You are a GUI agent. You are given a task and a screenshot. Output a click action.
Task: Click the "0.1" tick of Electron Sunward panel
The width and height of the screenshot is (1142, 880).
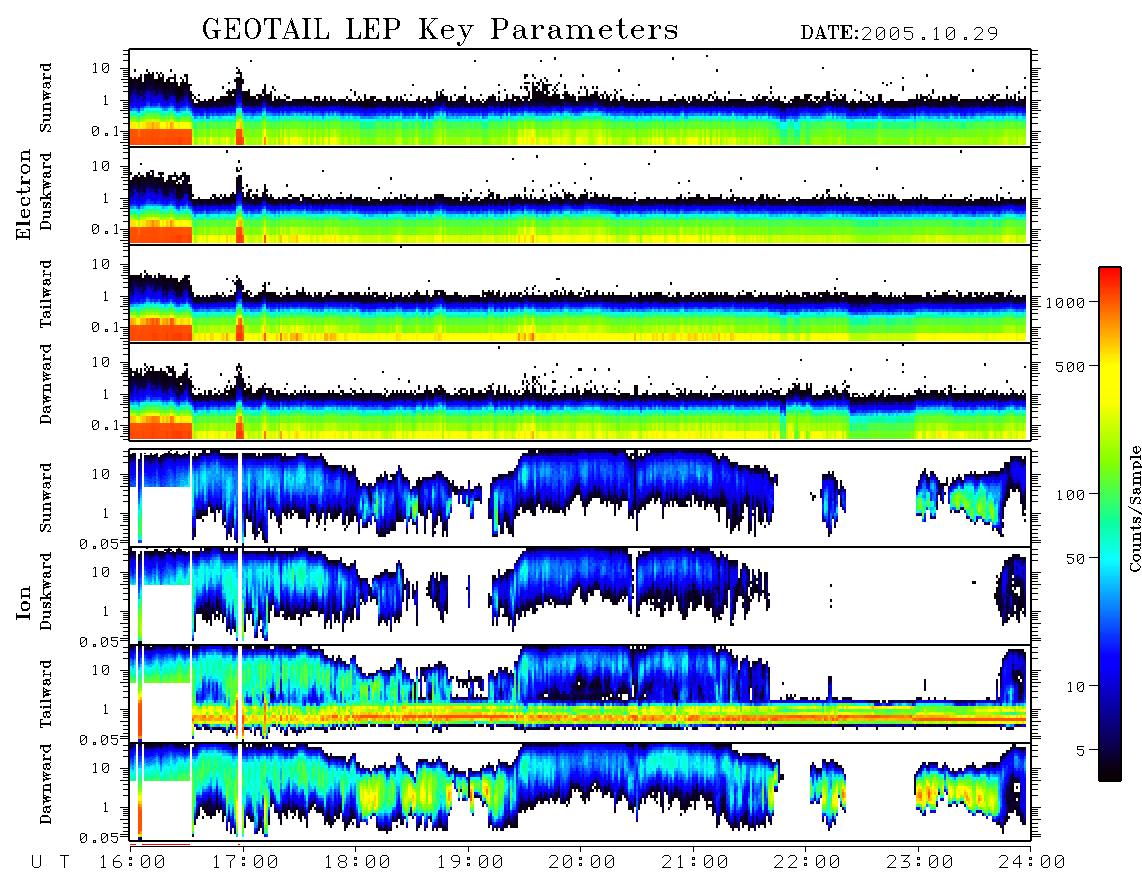point(105,131)
